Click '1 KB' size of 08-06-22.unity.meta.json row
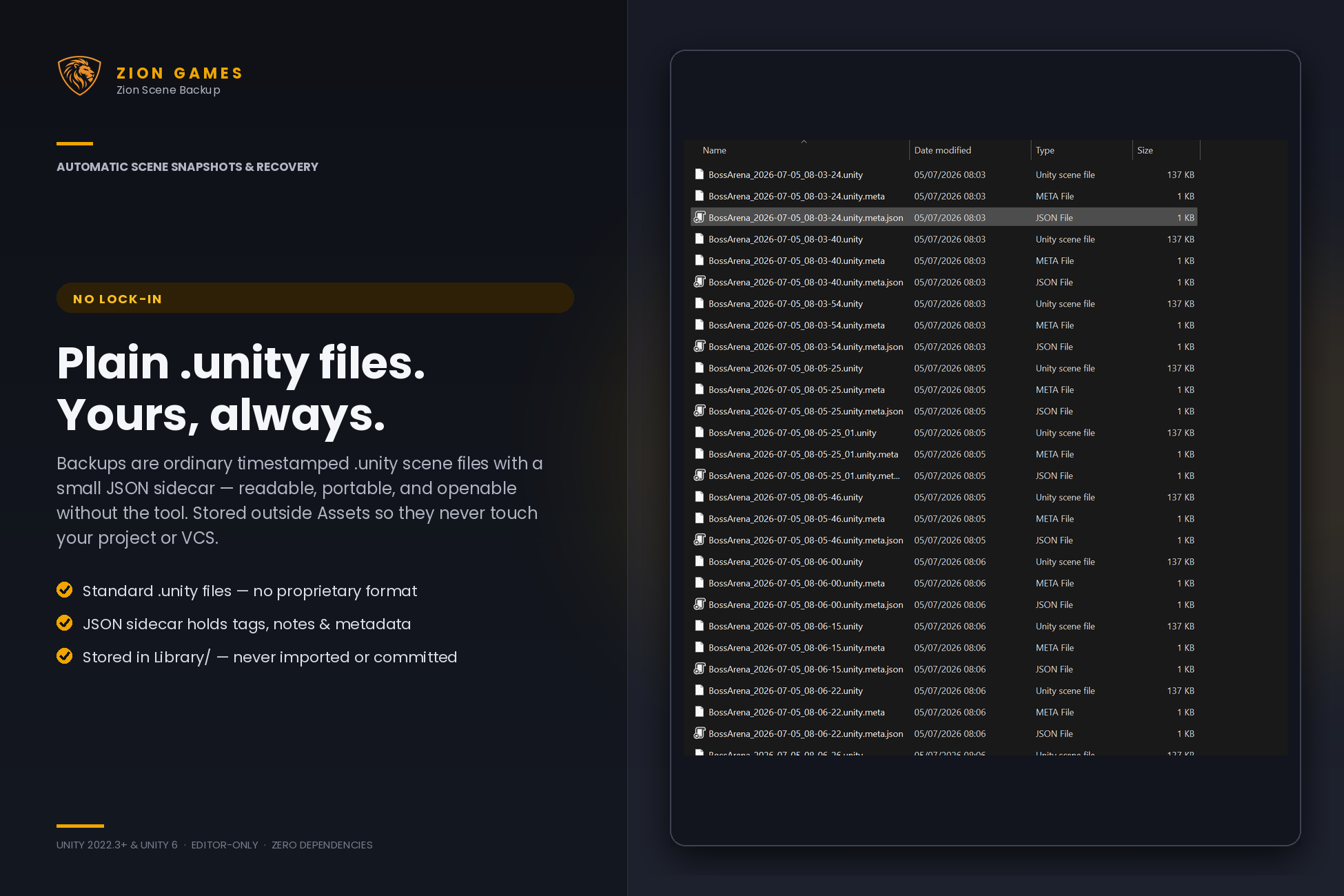The height and width of the screenshot is (896, 1344). coord(1185,734)
